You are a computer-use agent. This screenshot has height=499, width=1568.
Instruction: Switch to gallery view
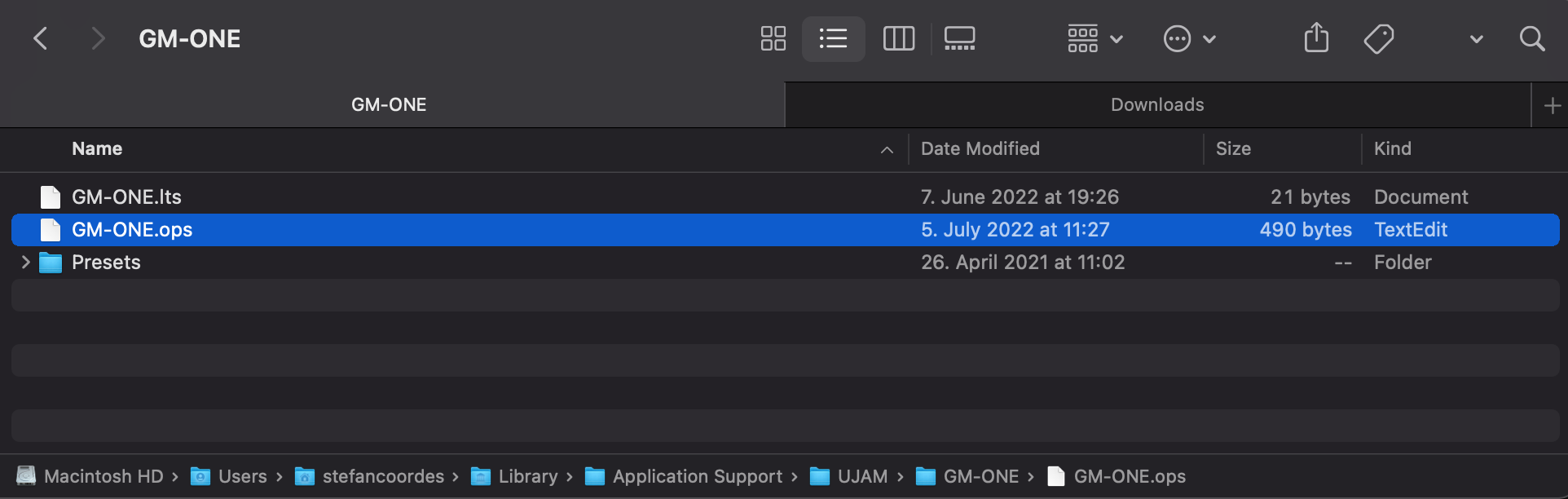point(959,38)
